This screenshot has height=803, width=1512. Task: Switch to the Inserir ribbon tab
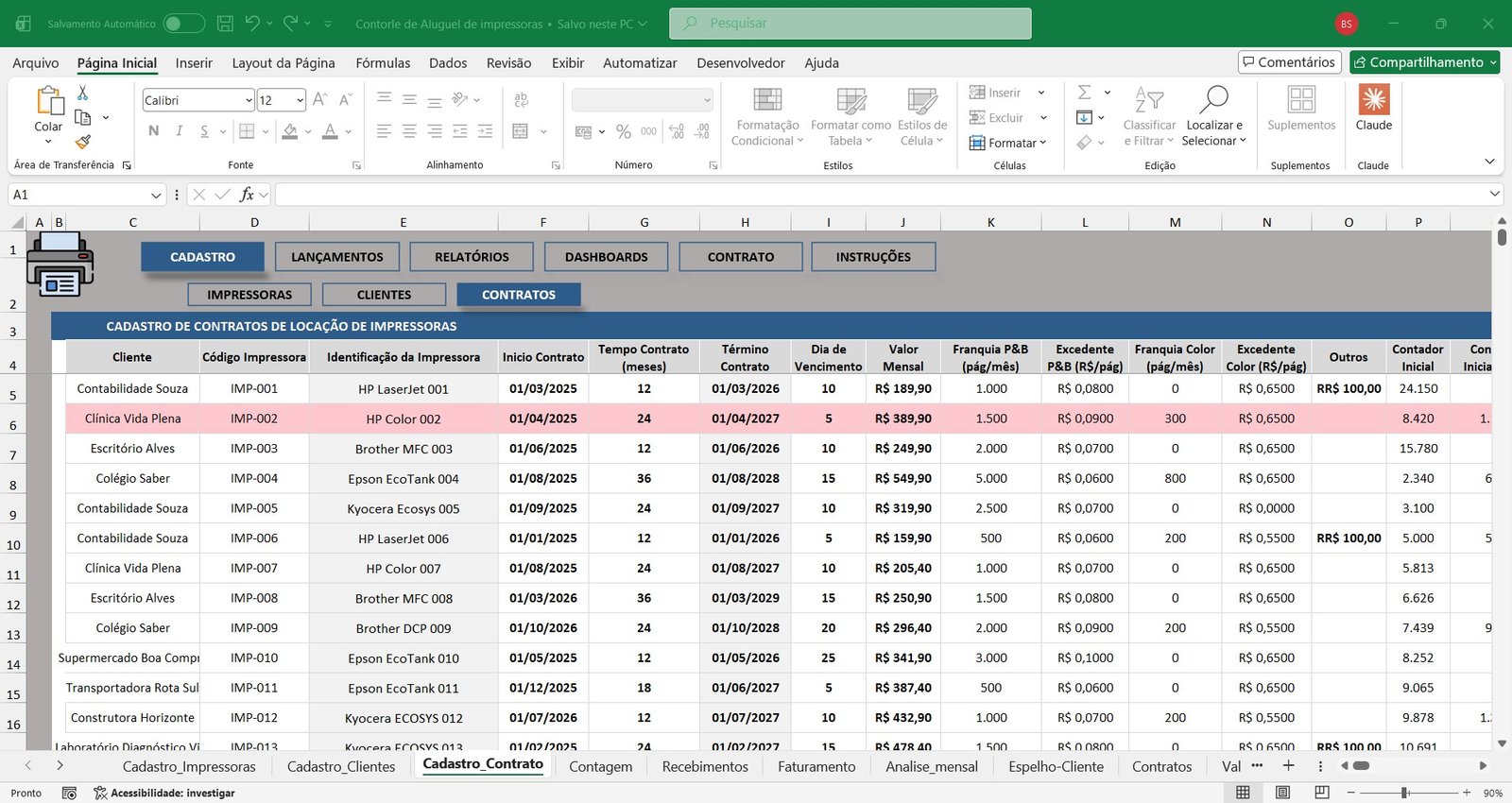point(194,63)
